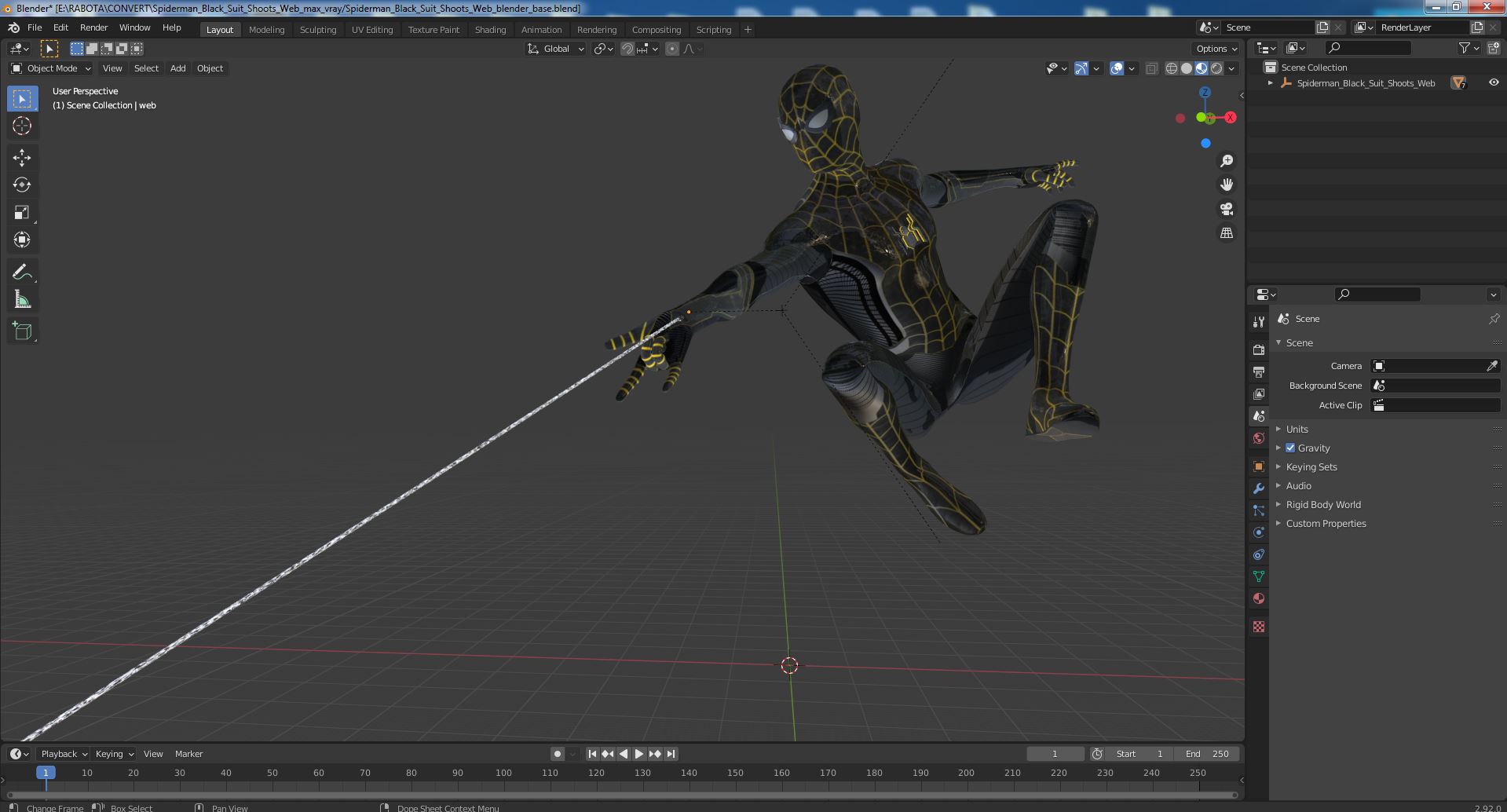
Task: Open the View Layer properties tab
Action: tap(1259, 393)
